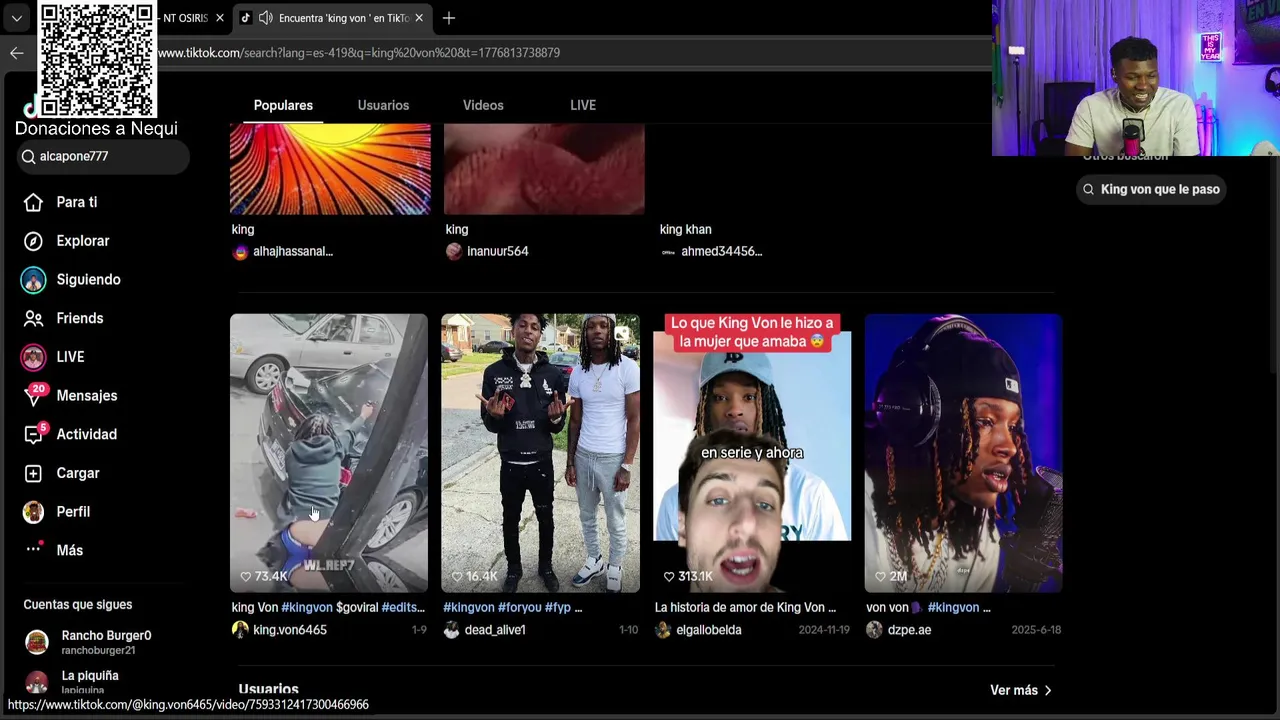1280x720 pixels.
Task: Mute the TikTok tab audio icon
Action: coord(265,18)
